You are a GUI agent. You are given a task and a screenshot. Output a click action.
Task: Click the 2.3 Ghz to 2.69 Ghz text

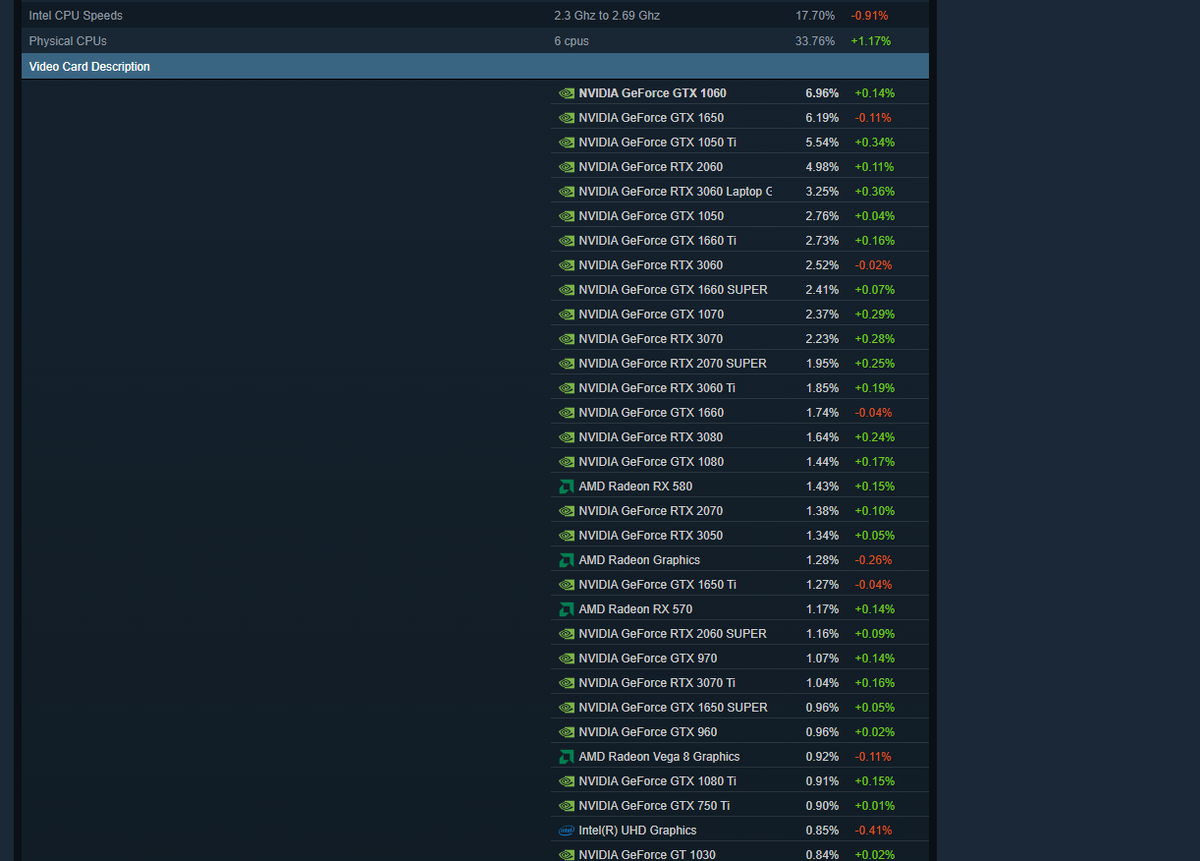coord(607,16)
